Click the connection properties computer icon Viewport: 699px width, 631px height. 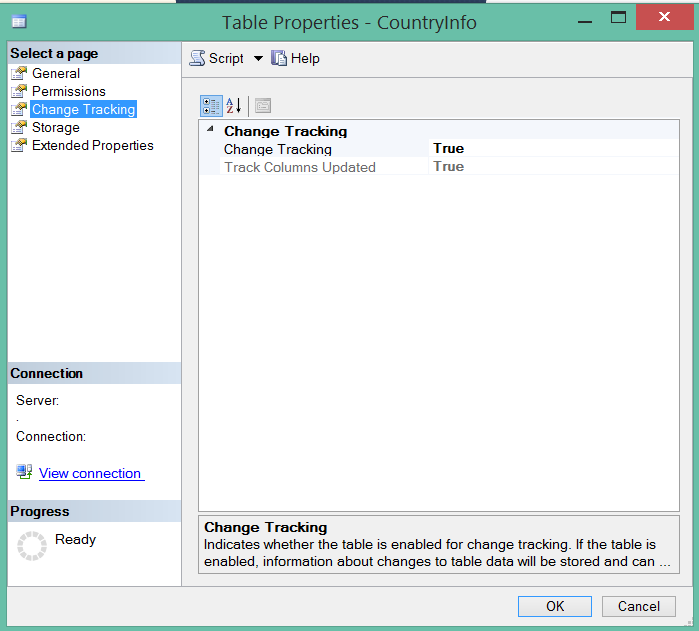pyautogui.click(x=24, y=472)
